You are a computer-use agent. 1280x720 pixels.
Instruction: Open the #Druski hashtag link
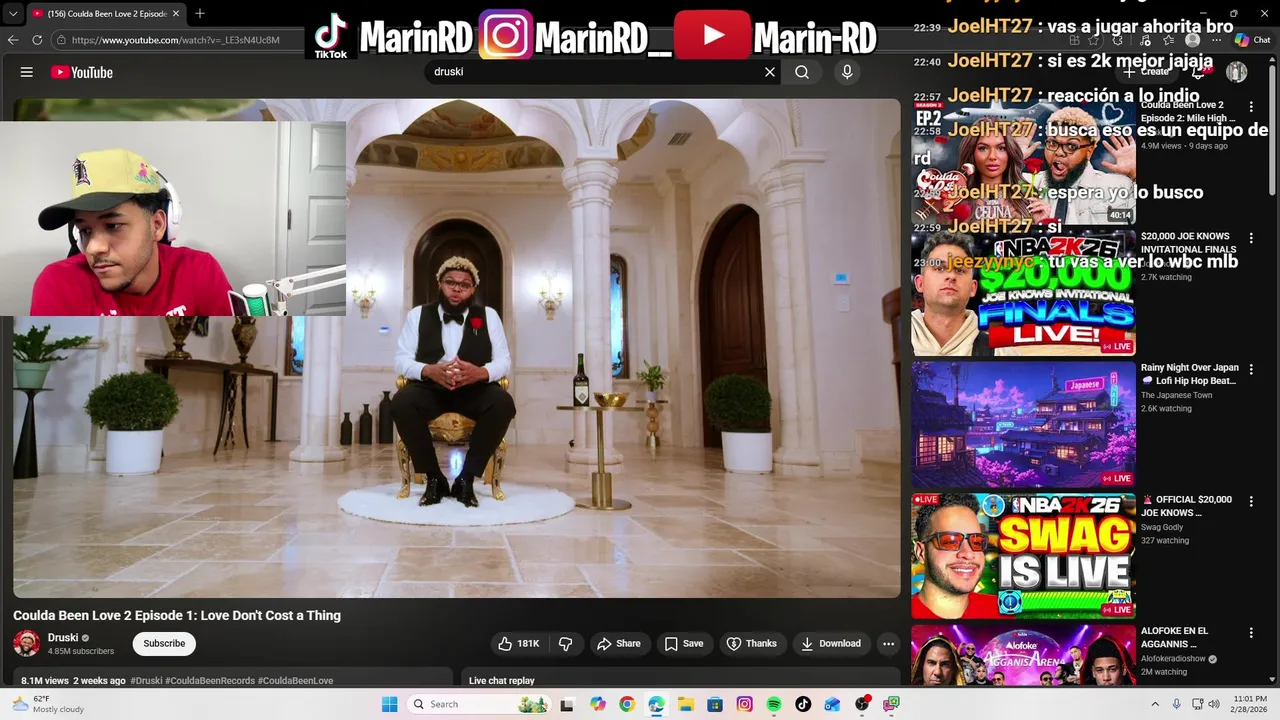coord(146,681)
